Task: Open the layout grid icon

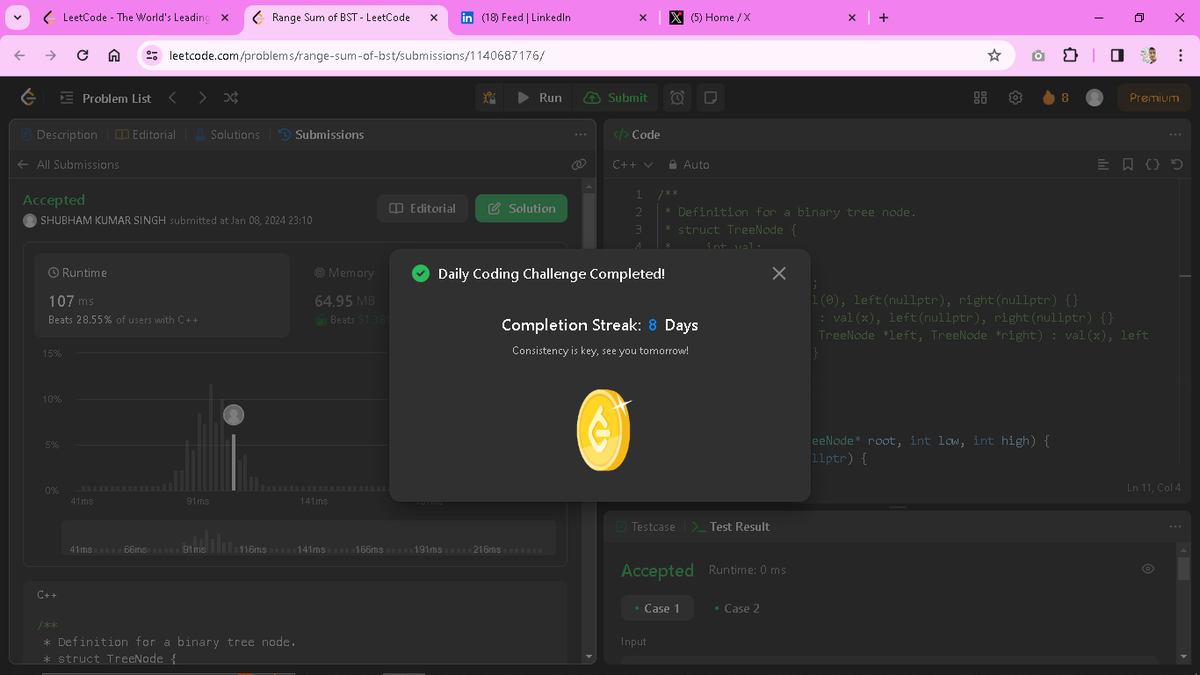Action: (981, 98)
